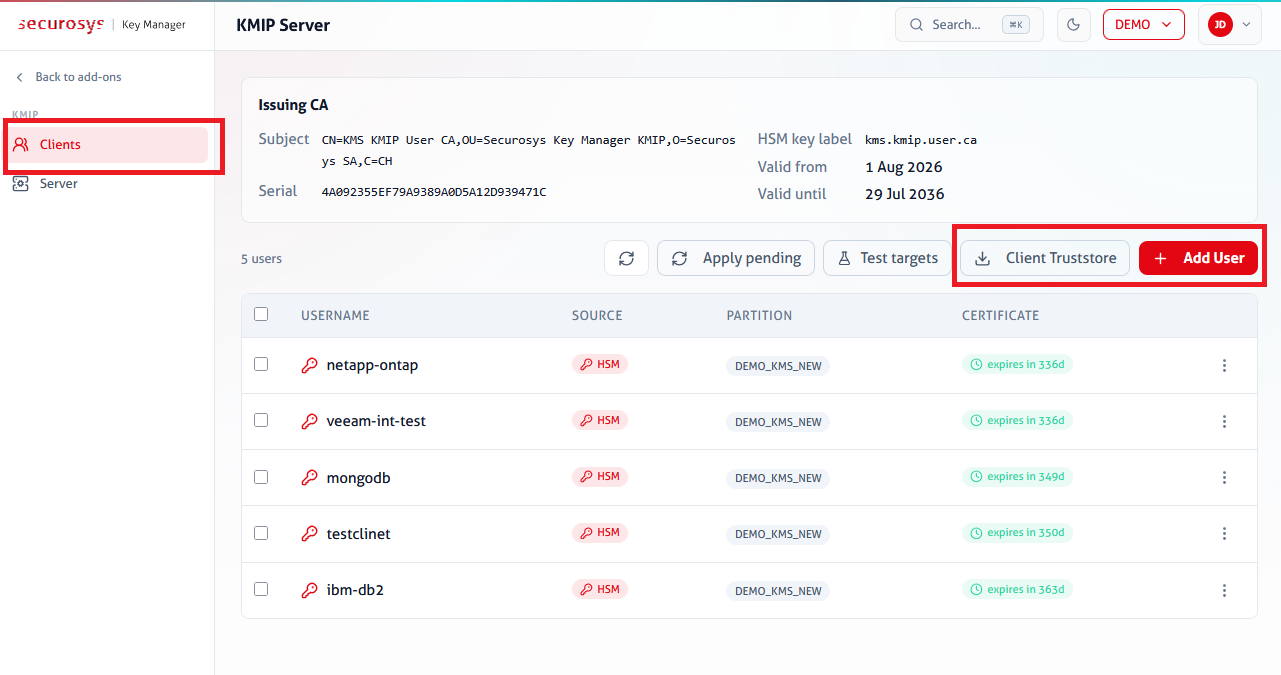Open the Clients section in sidebar
The width and height of the screenshot is (1281, 675).
[108, 145]
